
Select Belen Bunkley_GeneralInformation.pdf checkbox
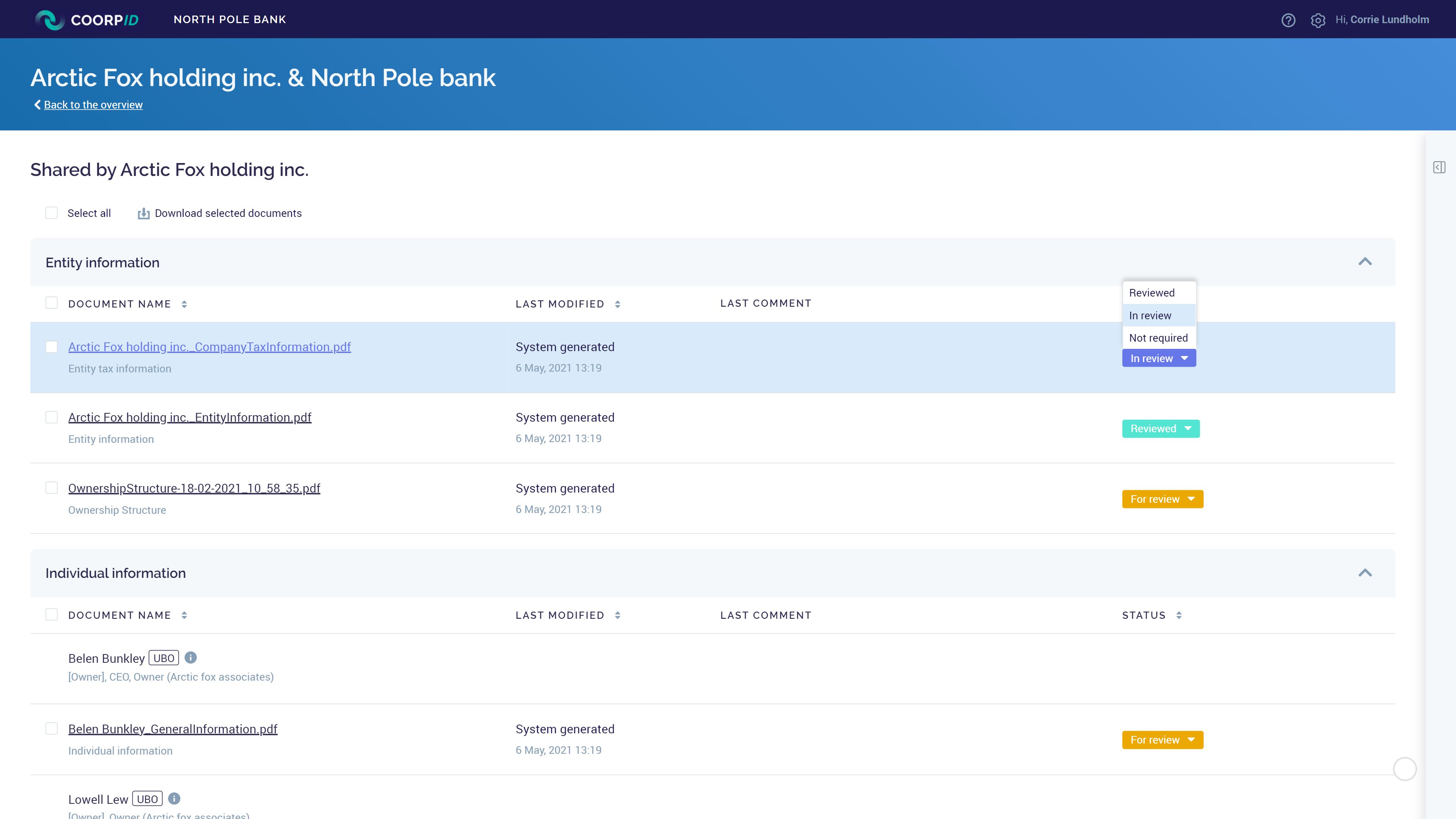(x=52, y=728)
